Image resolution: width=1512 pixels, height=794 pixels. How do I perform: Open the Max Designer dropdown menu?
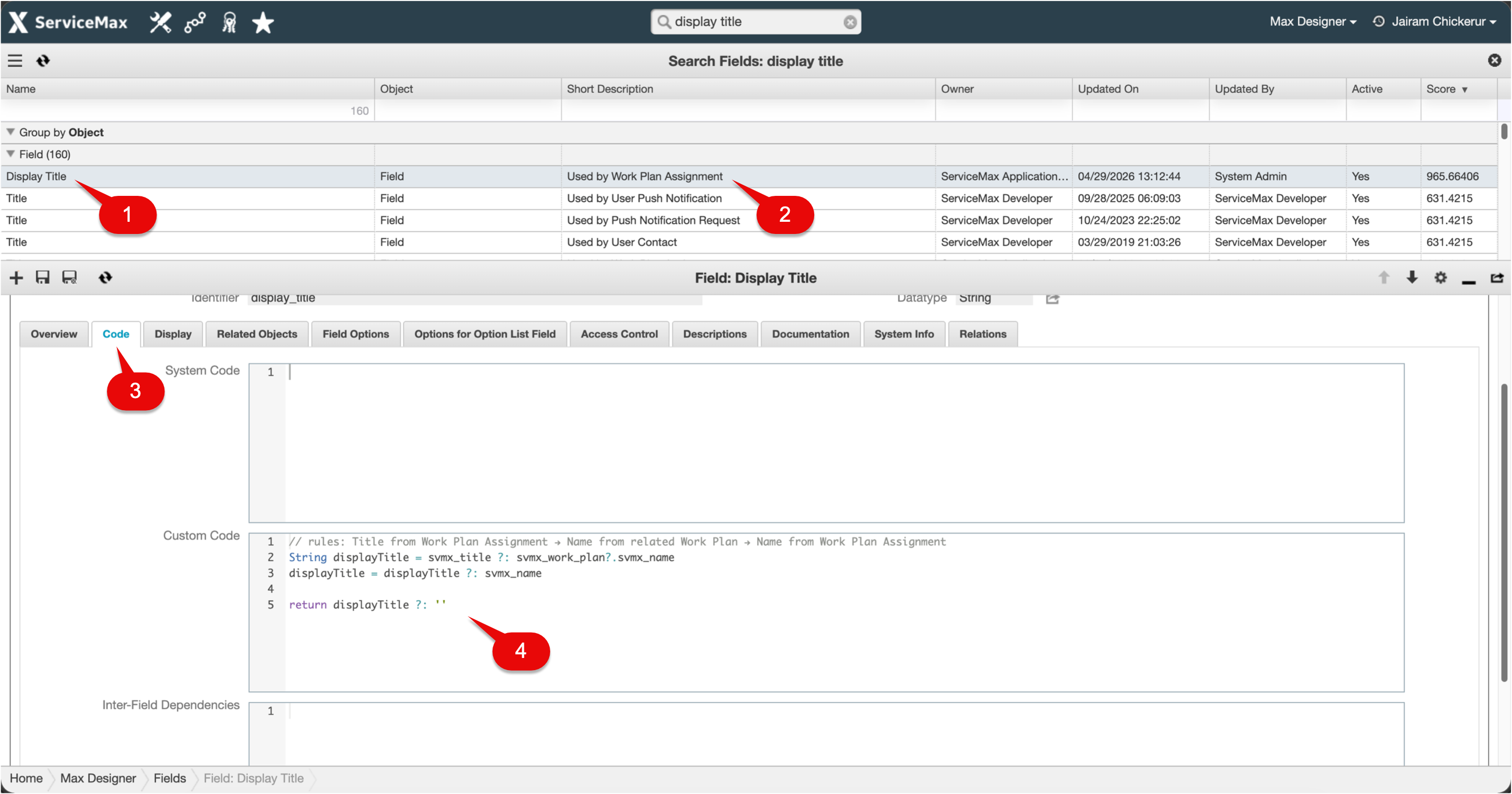click(x=1313, y=22)
